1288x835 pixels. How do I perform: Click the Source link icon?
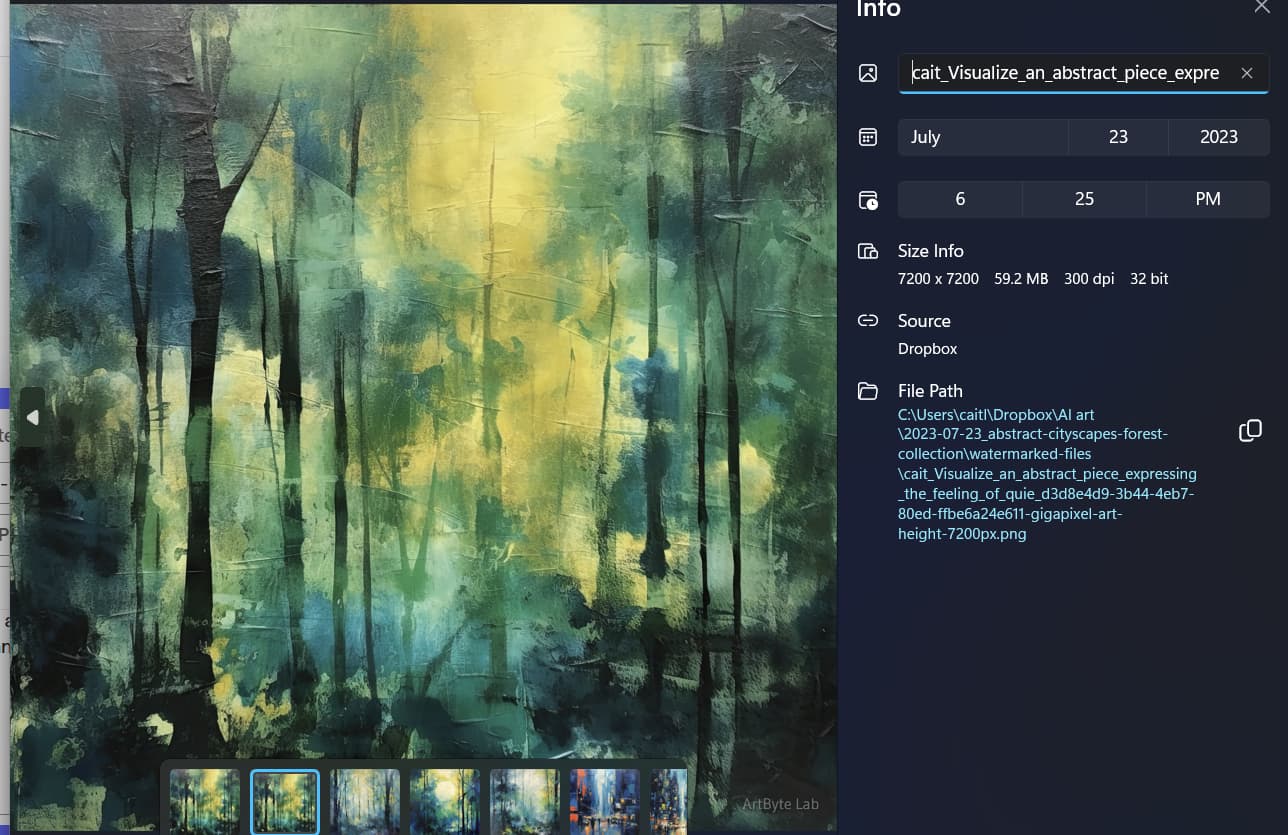[x=868, y=321]
